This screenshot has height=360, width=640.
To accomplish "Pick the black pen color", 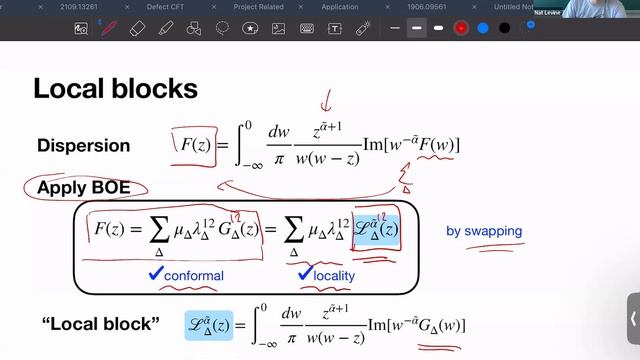I will click(504, 28).
